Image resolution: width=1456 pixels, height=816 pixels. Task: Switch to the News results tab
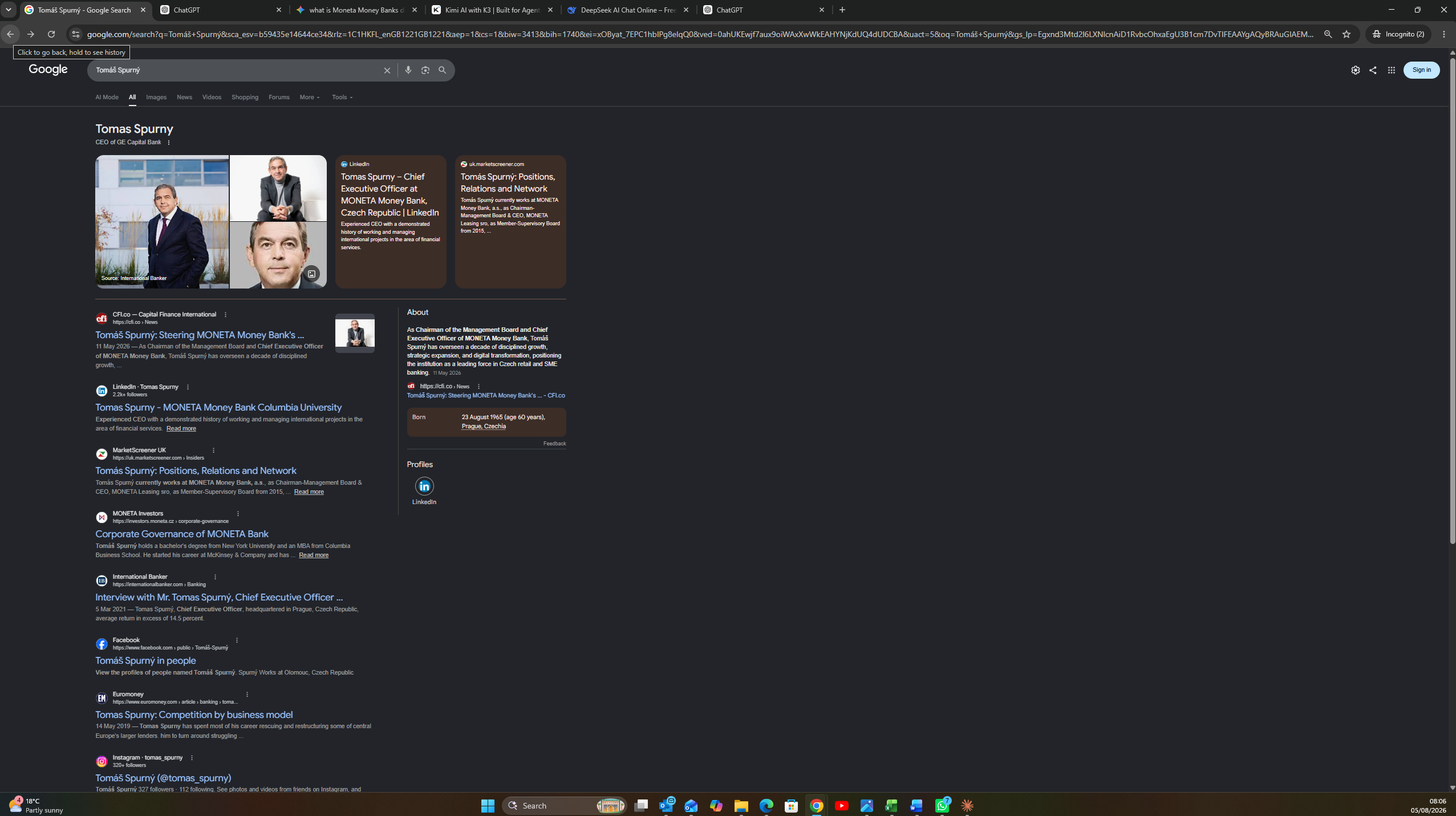click(x=184, y=98)
